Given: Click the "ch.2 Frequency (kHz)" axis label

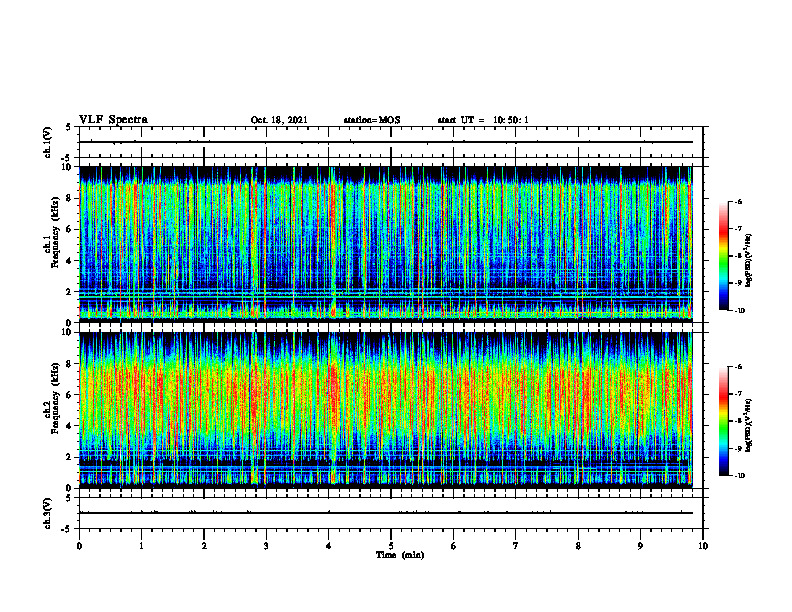Looking at the screenshot, I should 52,398.
